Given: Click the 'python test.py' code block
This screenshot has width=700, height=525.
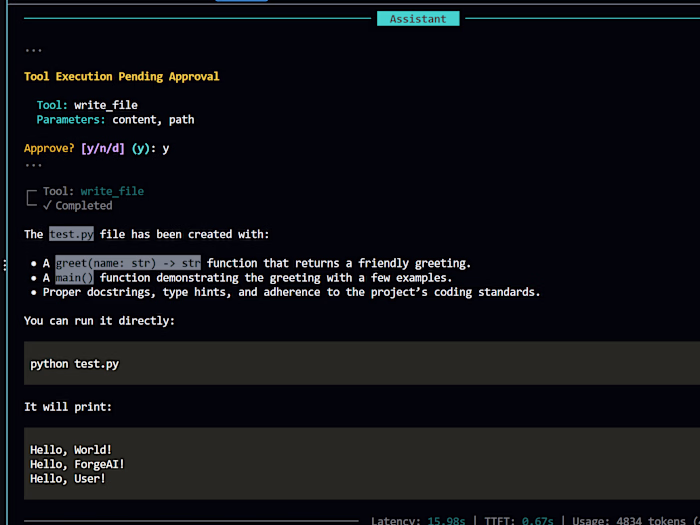Looking at the screenshot, I should (362, 363).
